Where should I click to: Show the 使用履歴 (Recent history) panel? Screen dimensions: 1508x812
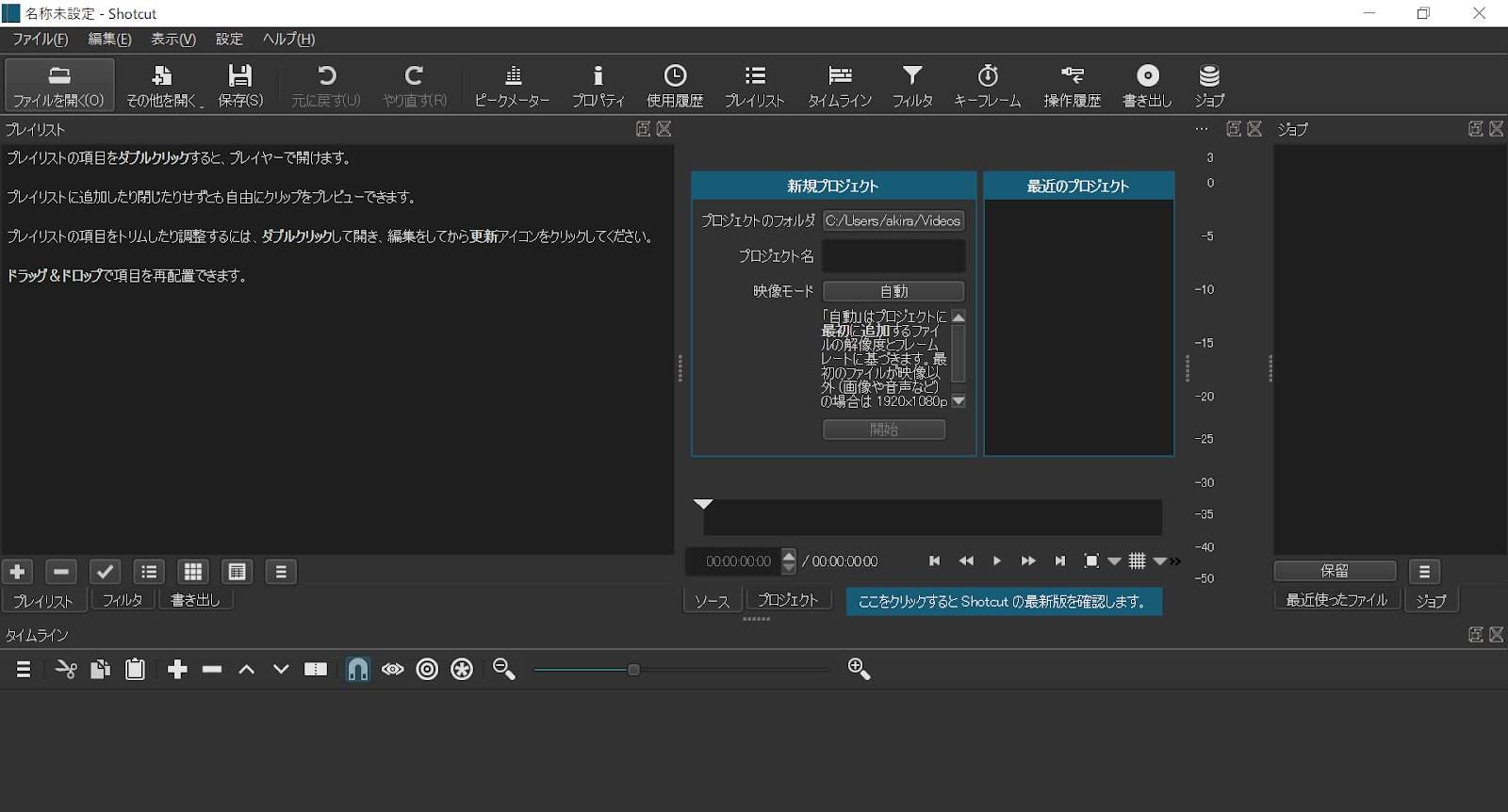point(675,85)
